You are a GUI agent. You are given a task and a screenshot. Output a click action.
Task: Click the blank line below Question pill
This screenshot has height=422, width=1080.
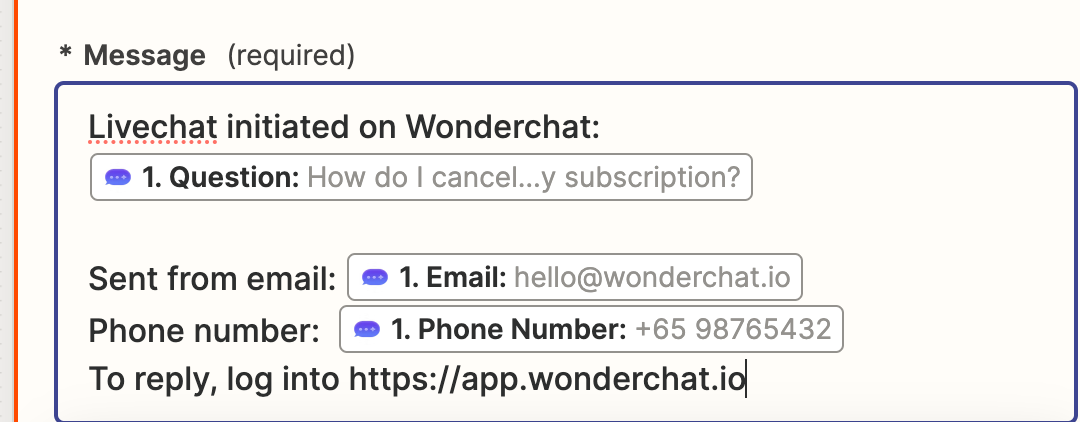(400, 229)
